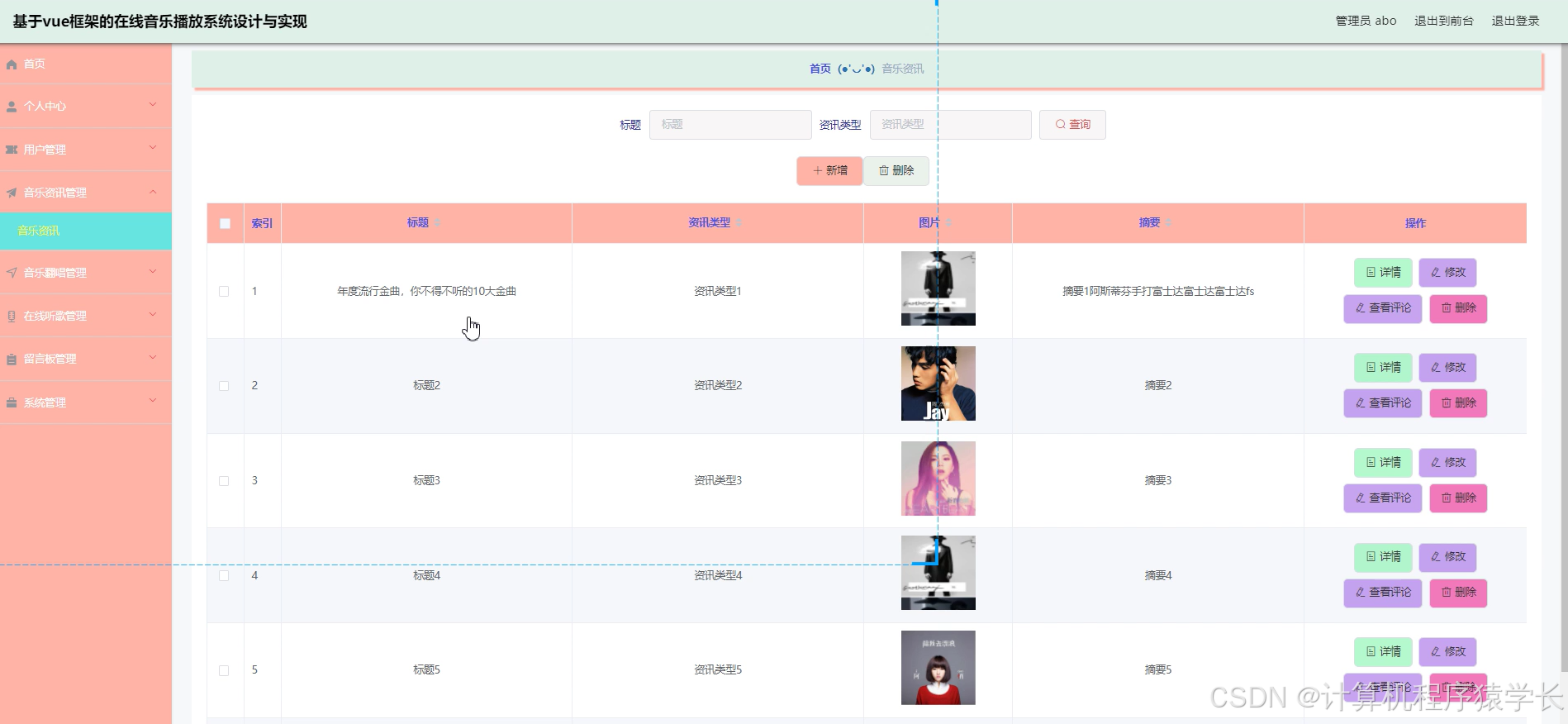Open the 首页 sidebar menu item
1568x724 pixels.
click(x=86, y=64)
